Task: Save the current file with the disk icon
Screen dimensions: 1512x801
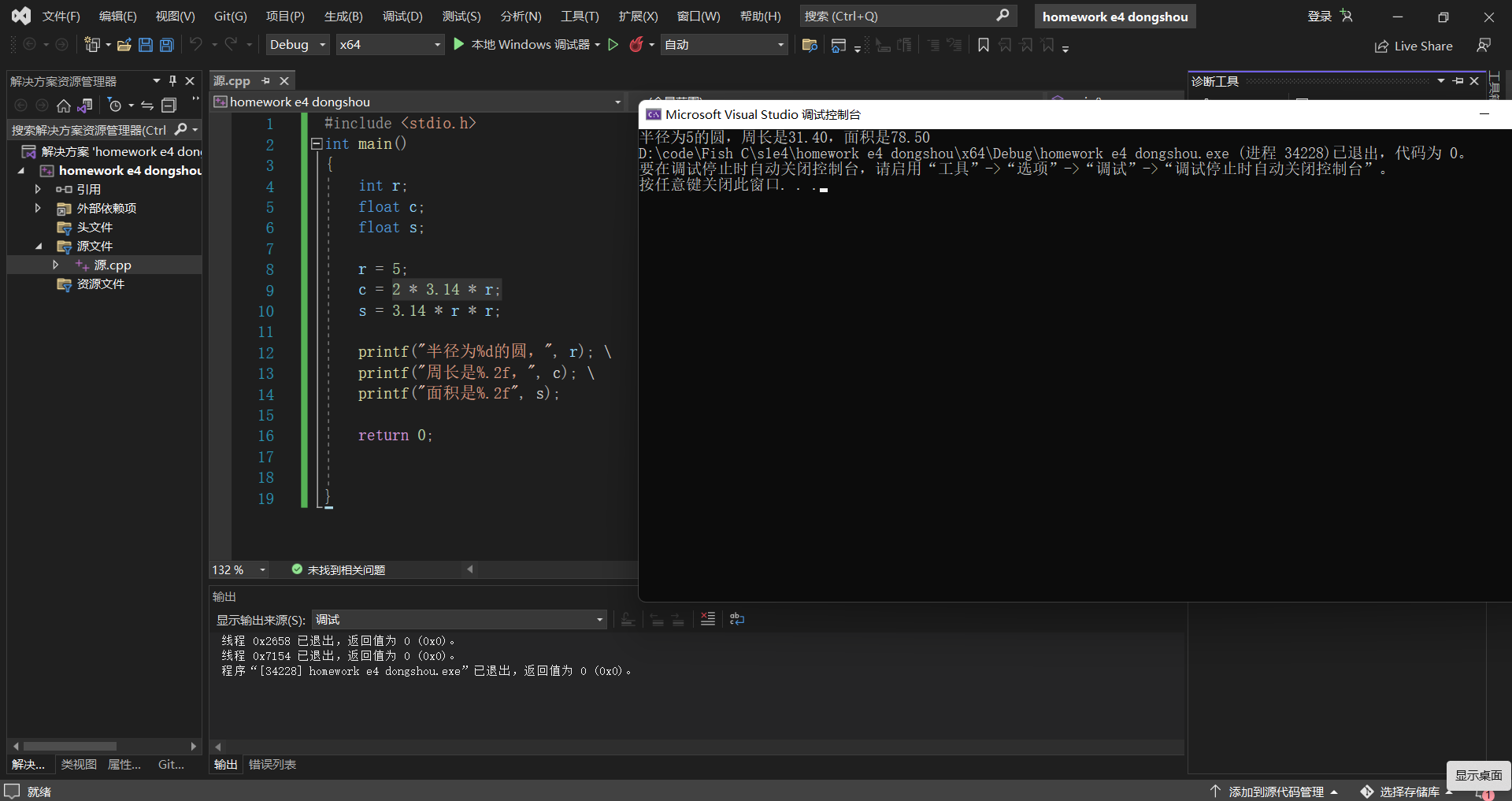Action: (145, 45)
